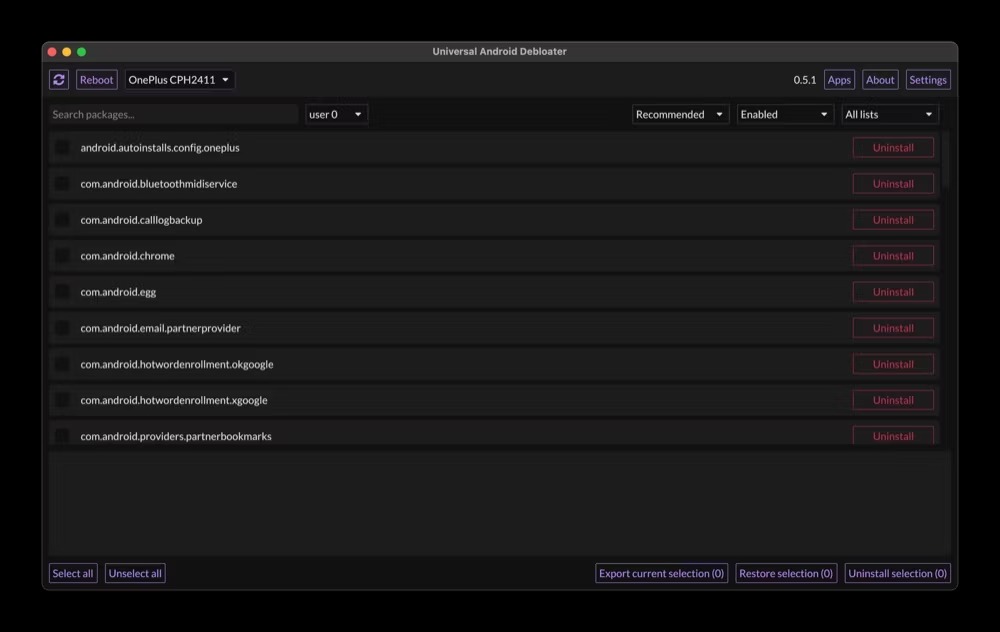Reboot the connected device
Screen dimensions: 1000x632
pos(96,80)
